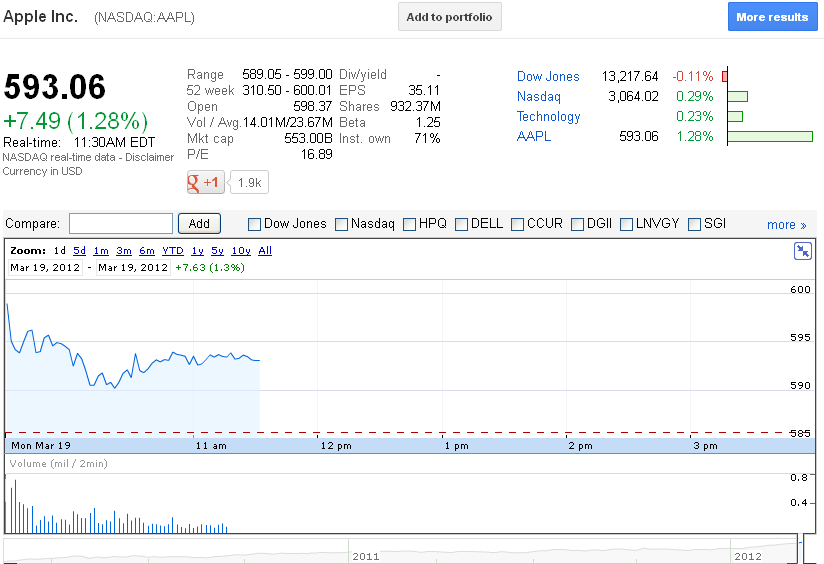Toggle the LNVGY compare checkbox
Screen dimensions: 824x564
[x=626, y=224]
